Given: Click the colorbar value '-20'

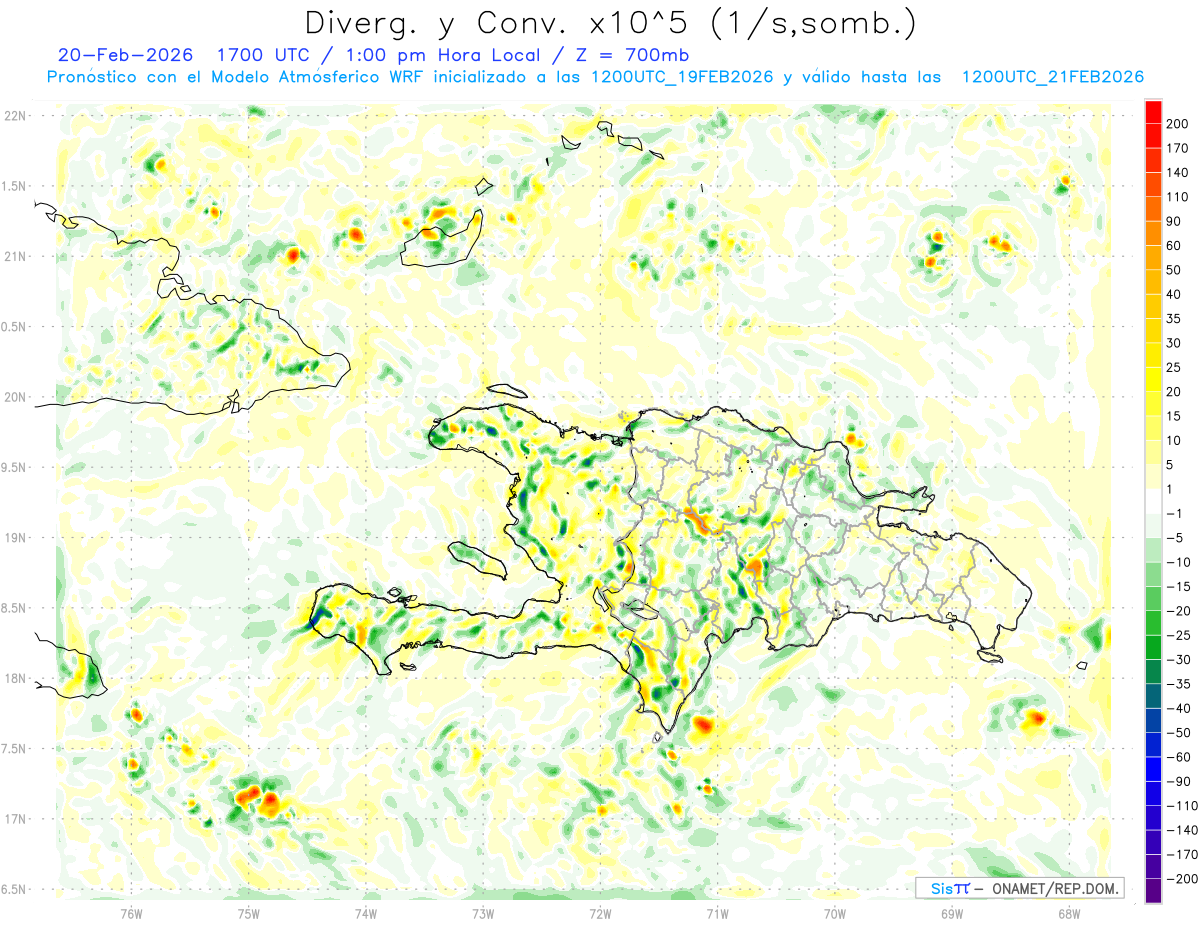Looking at the screenshot, I should (1180, 611).
